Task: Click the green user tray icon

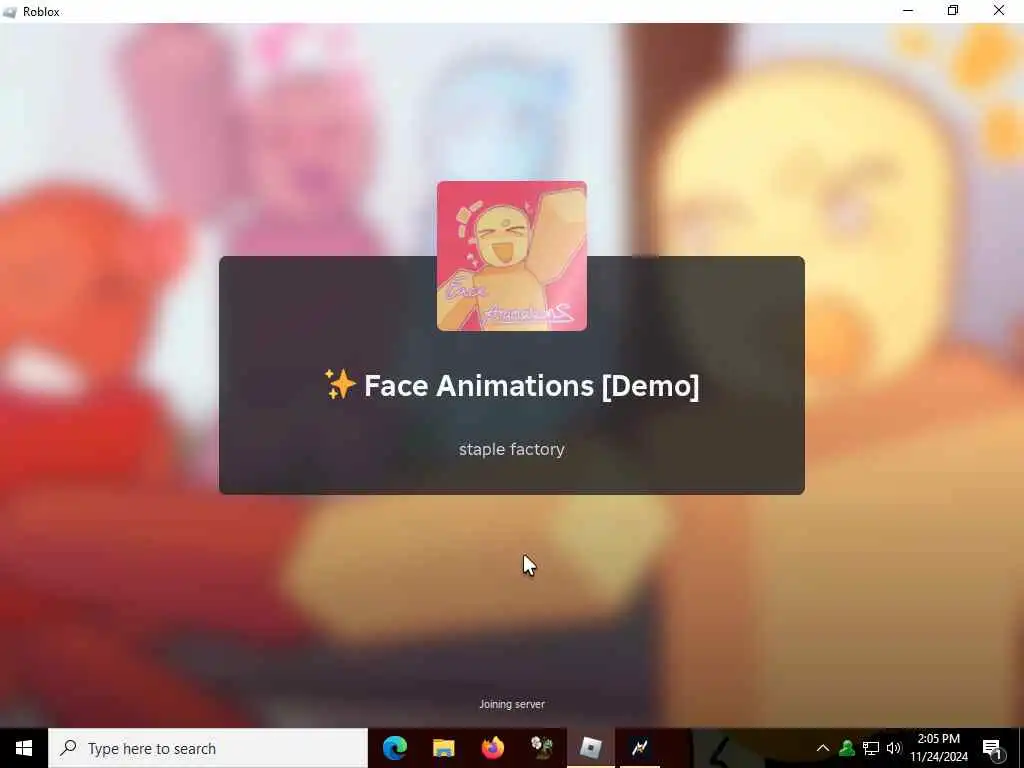Action: pyautogui.click(x=847, y=748)
